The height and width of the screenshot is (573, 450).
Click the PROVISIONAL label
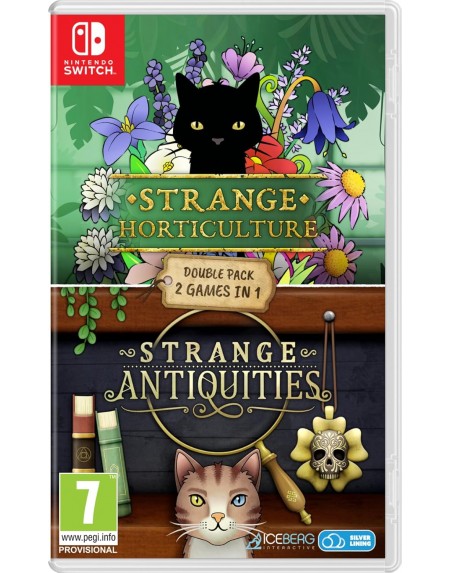coord(88,550)
